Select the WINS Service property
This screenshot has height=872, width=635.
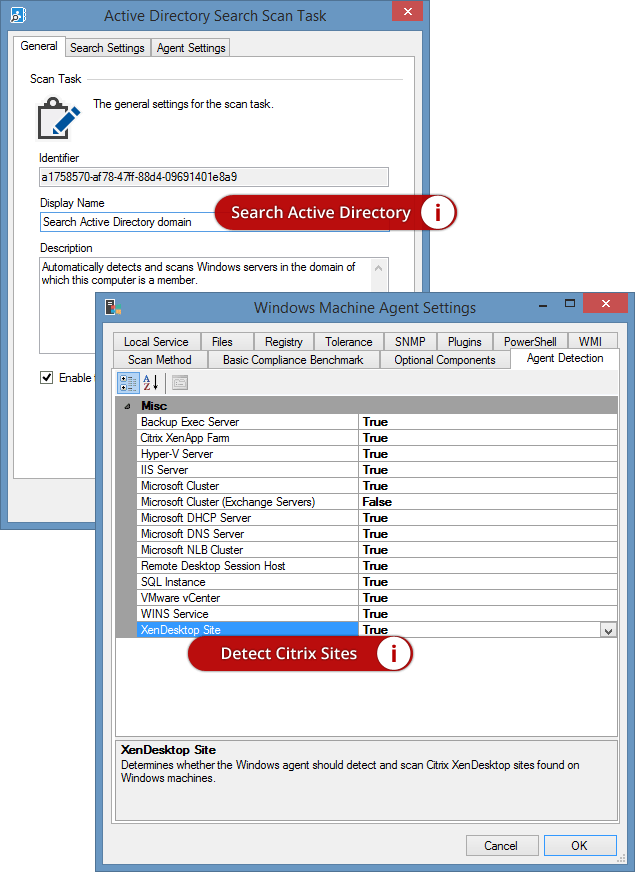coord(247,614)
